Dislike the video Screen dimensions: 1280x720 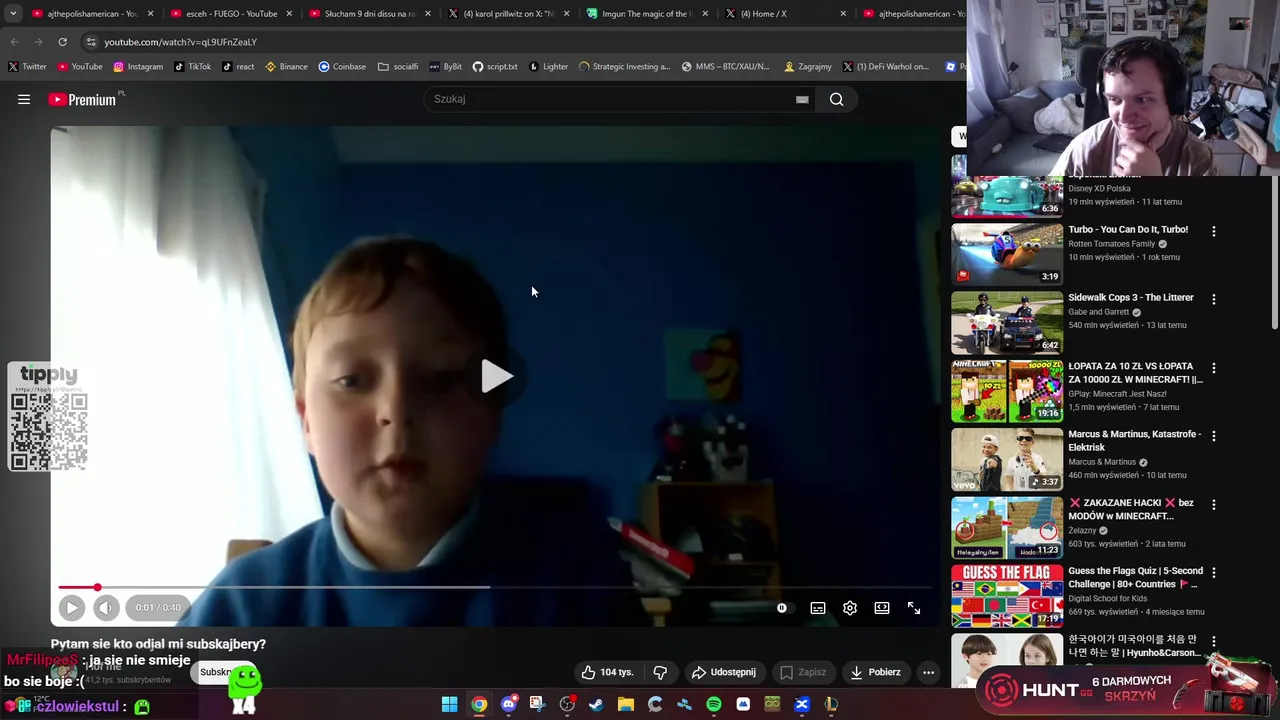[x=660, y=672]
